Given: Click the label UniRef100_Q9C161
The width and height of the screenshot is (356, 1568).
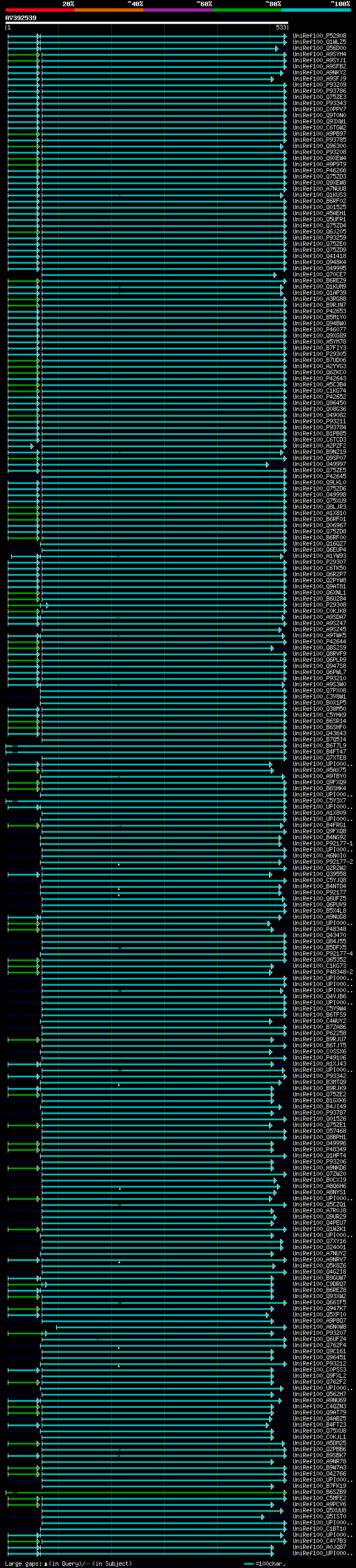Looking at the screenshot, I should [x=319, y=1351].
